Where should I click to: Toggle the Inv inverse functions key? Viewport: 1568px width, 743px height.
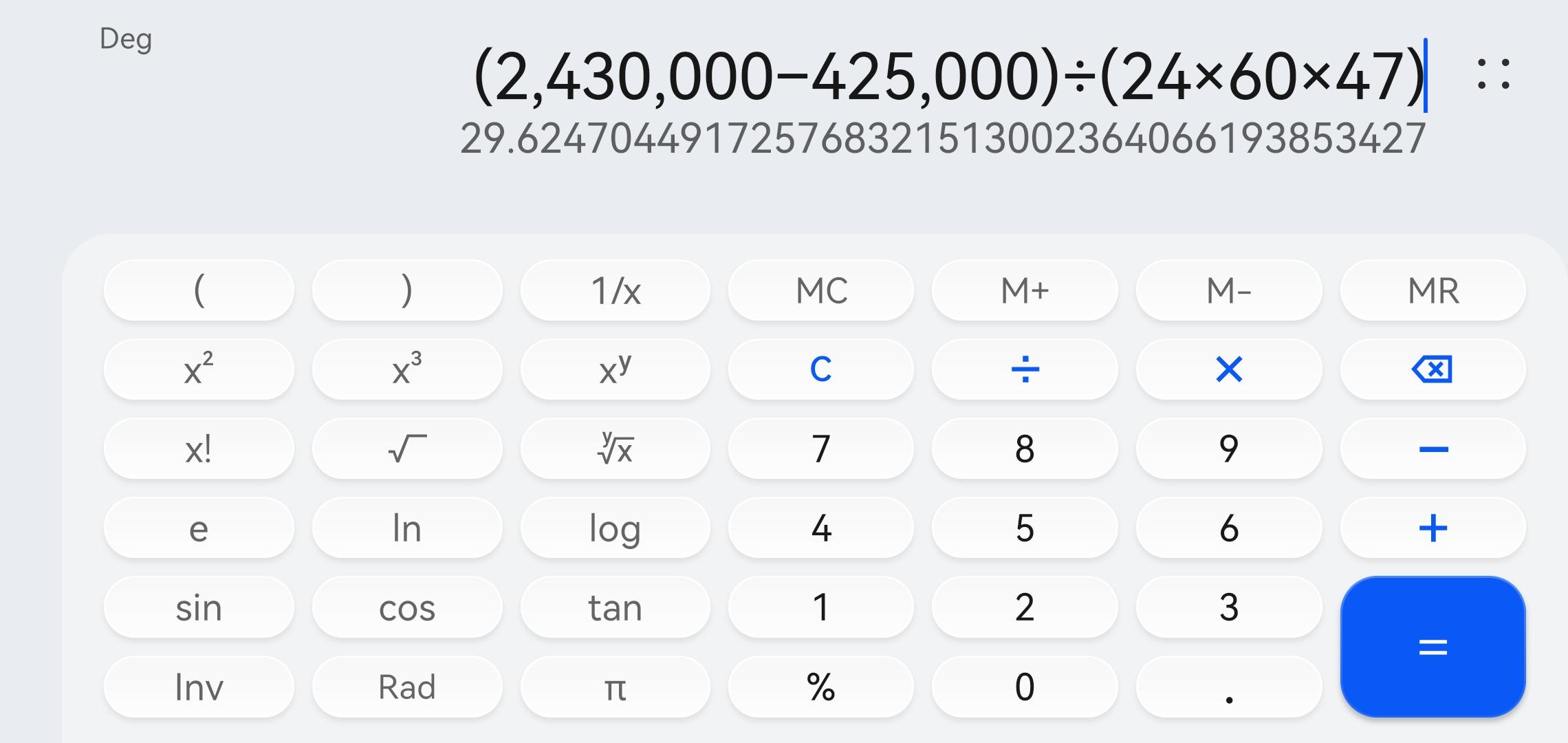pyautogui.click(x=199, y=687)
